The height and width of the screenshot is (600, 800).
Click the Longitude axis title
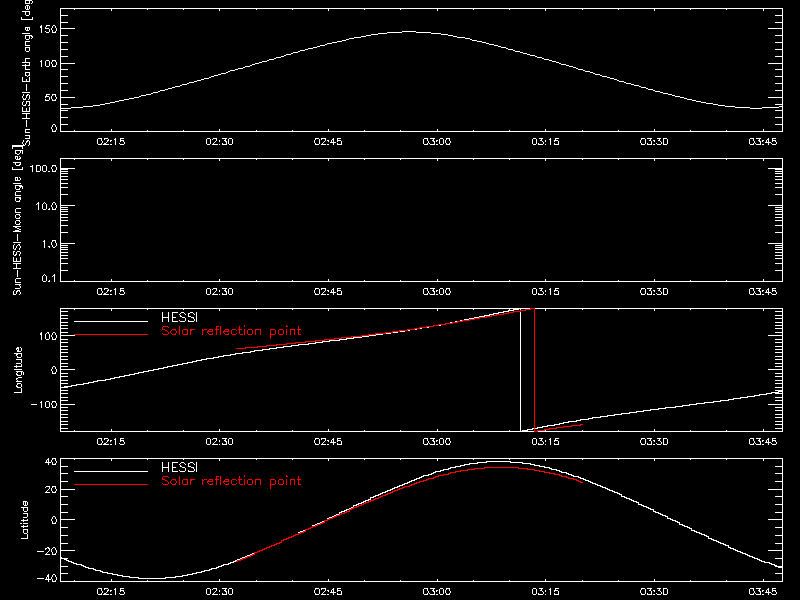tap(18, 370)
